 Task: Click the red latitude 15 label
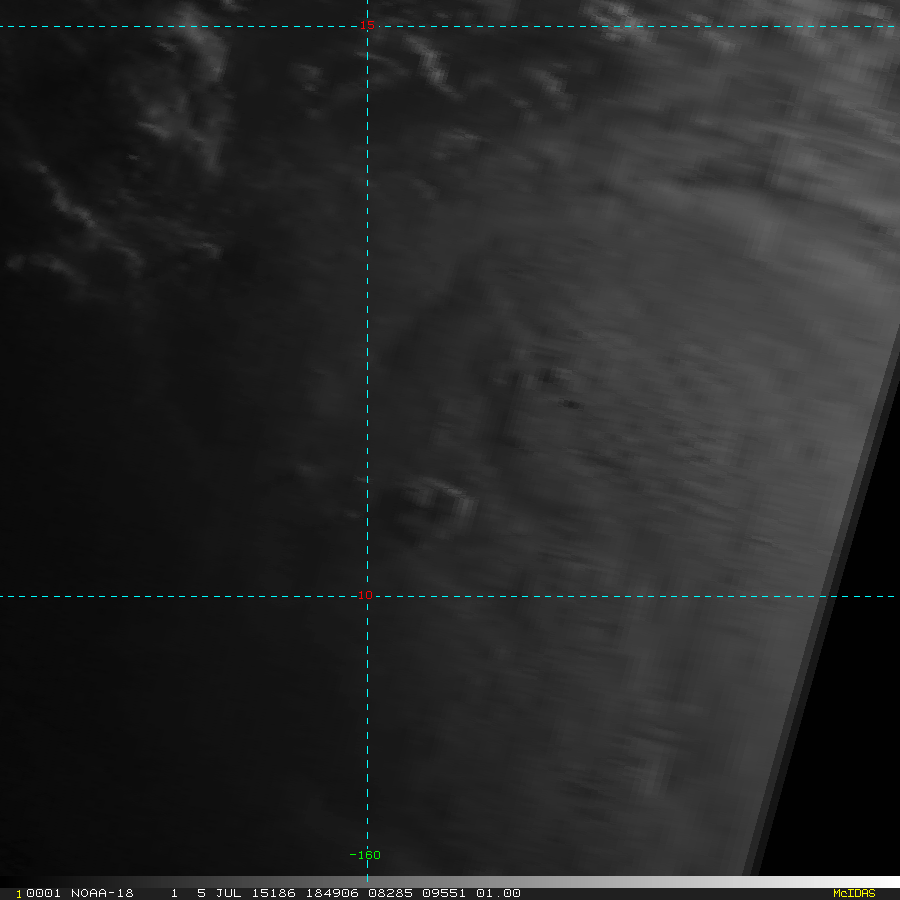tap(367, 26)
